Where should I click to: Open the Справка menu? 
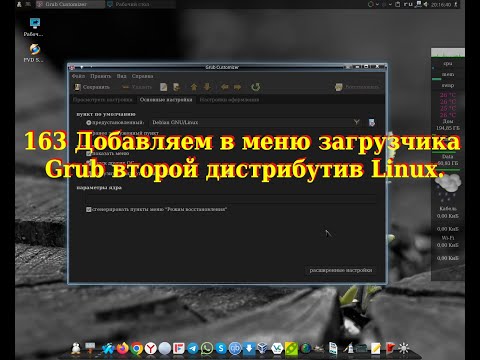142,76
